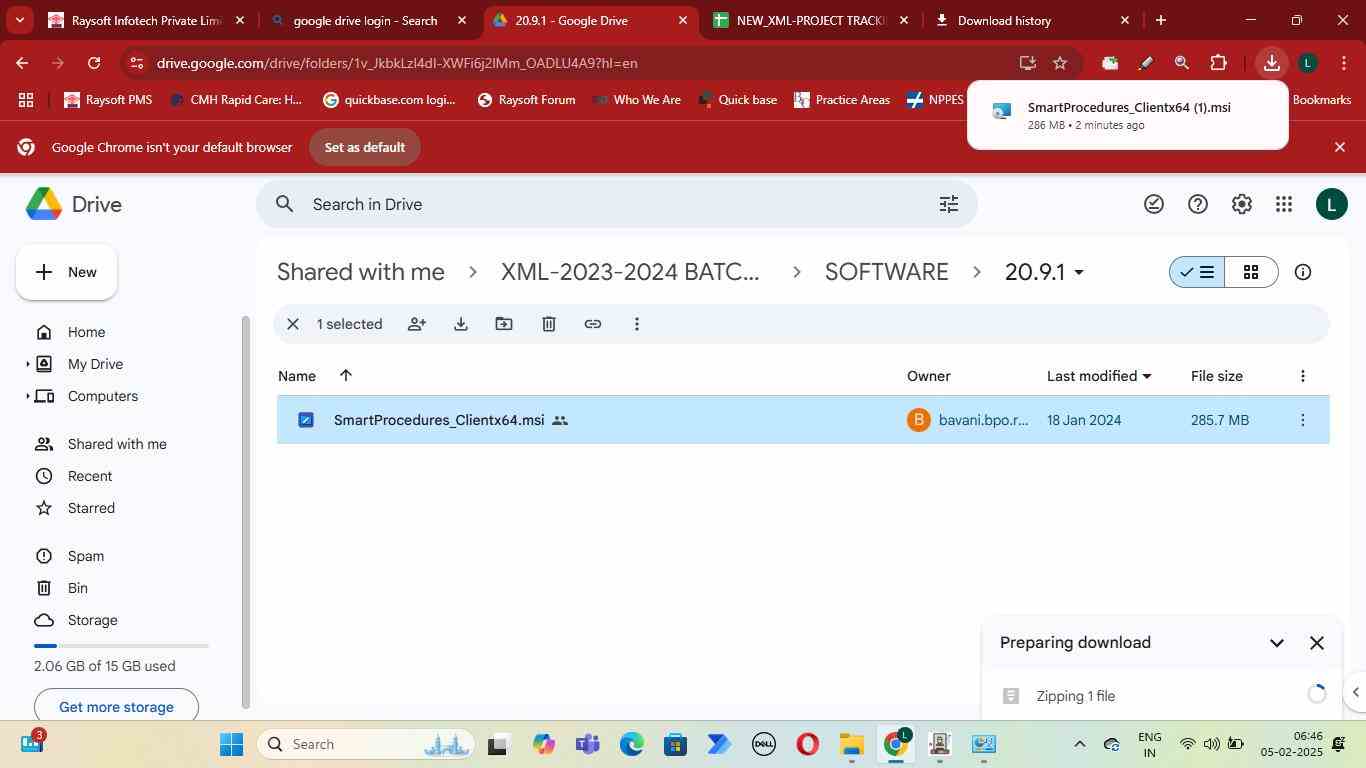Screen dimensions: 1366x768
Task: Click the storage usage bar
Action: pyautogui.click(x=121, y=646)
